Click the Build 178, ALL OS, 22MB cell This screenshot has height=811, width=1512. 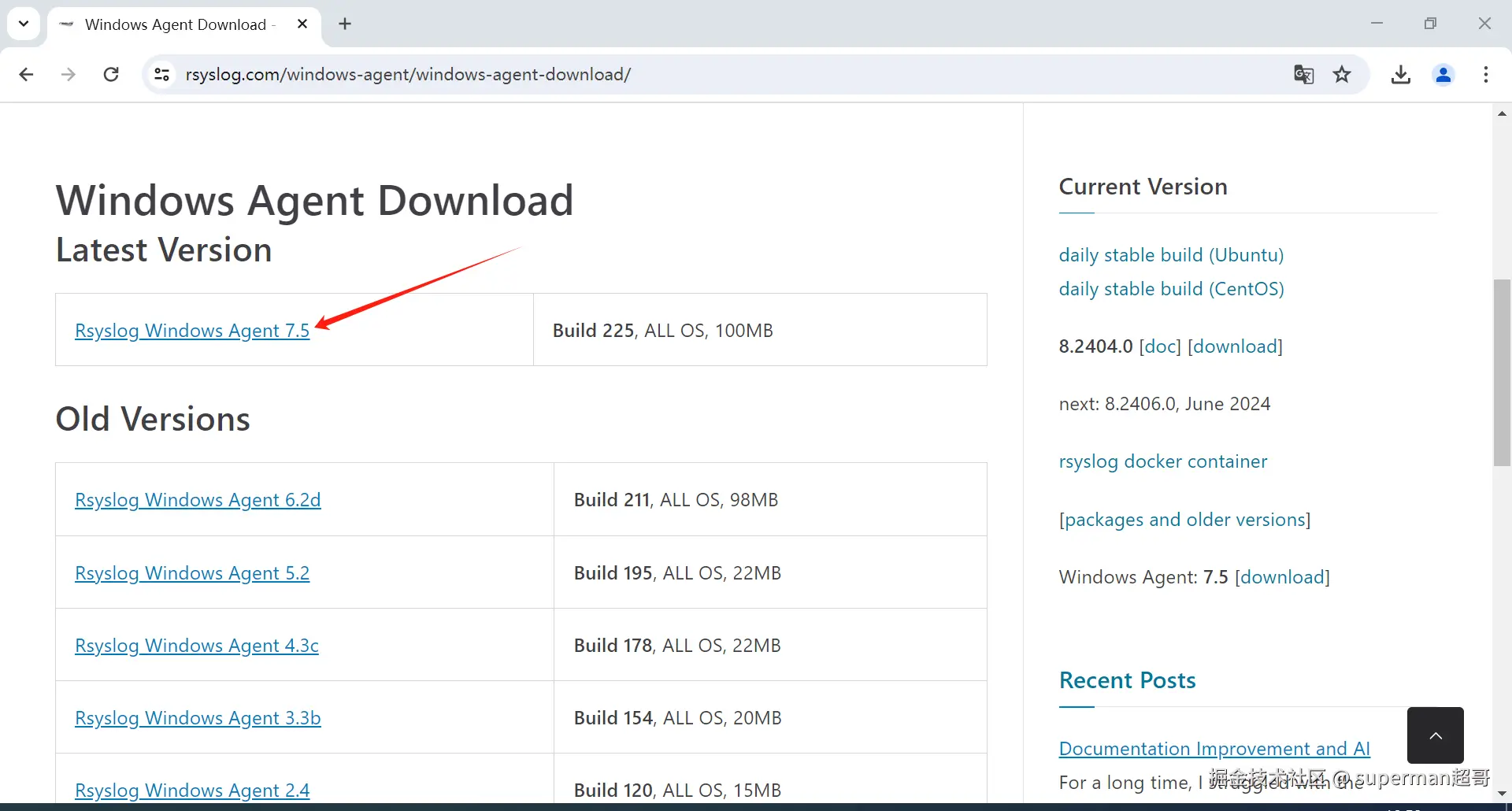pyautogui.click(x=770, y=646)
